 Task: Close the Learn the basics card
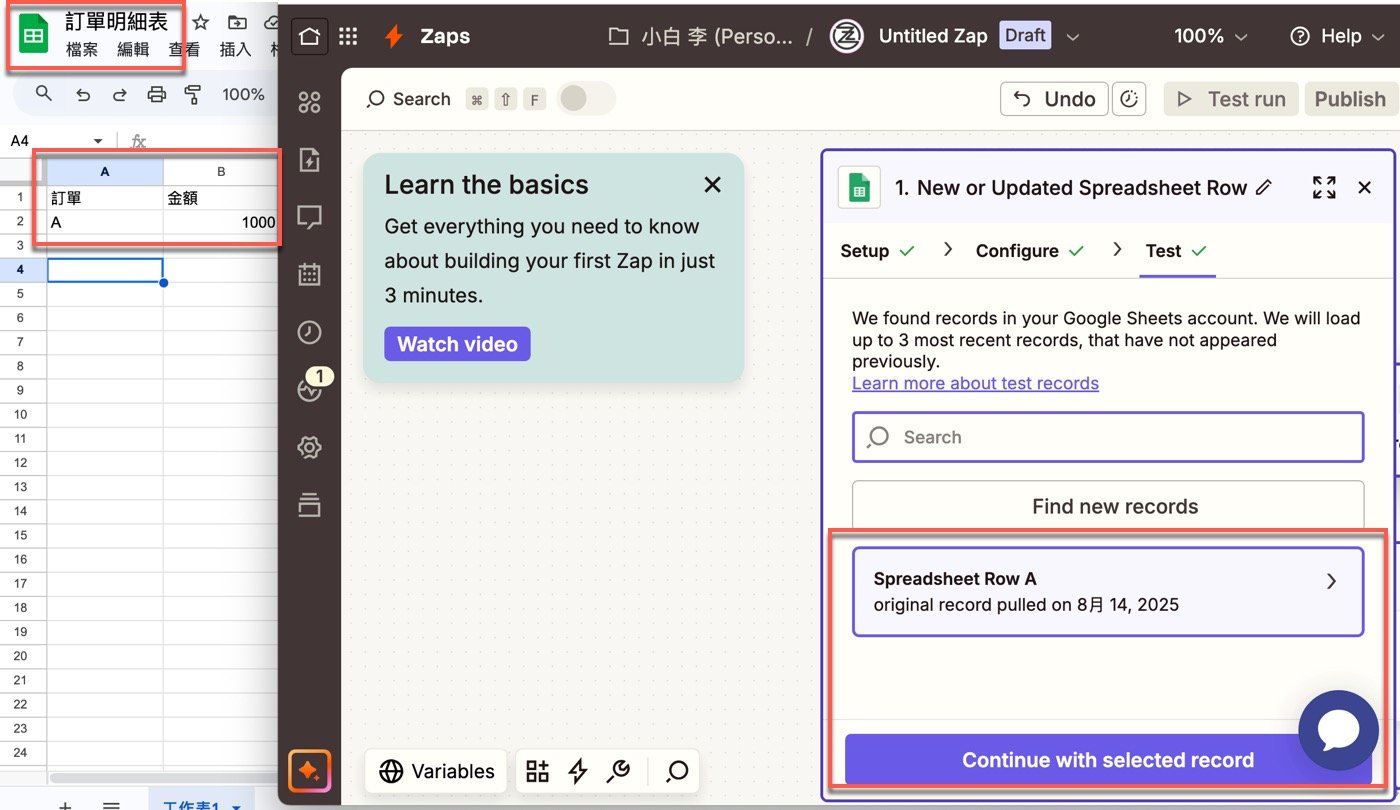[712, 185]
